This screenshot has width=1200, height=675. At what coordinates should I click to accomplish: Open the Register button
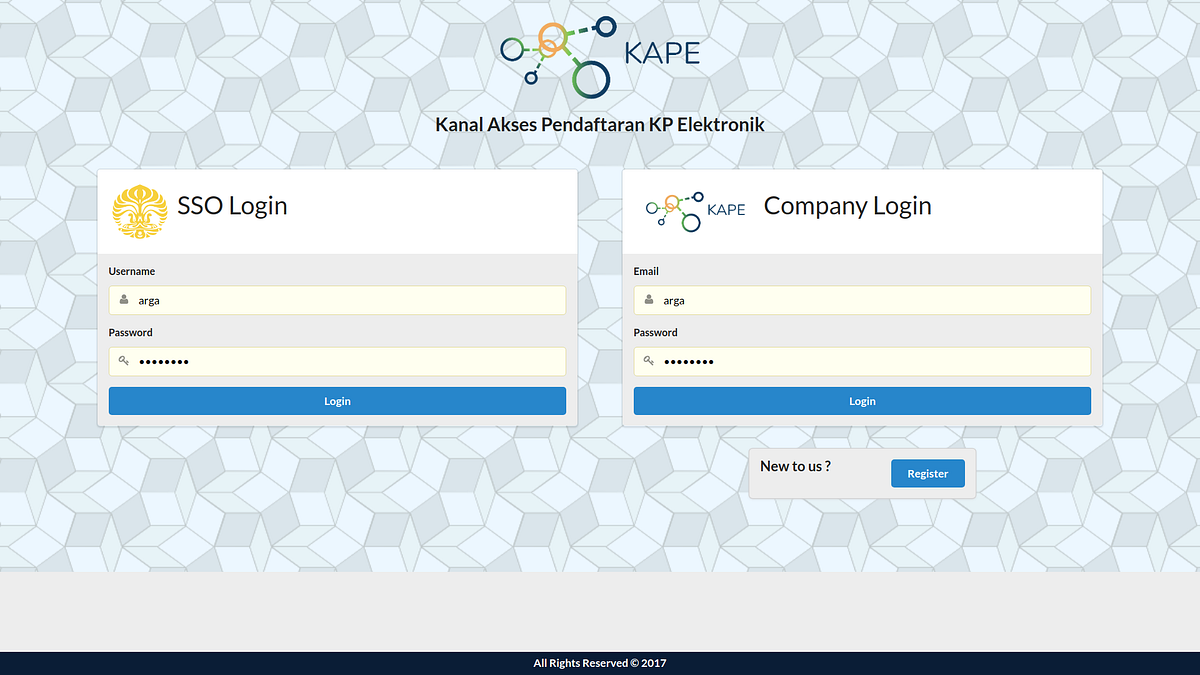(928, 474)
